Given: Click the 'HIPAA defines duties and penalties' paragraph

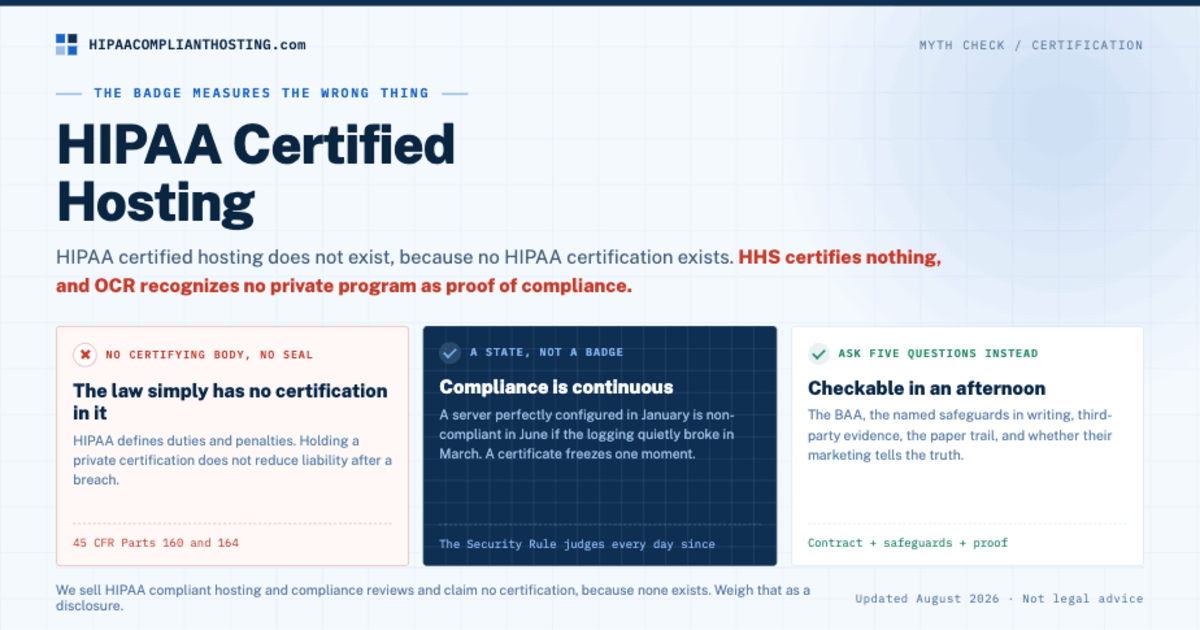Looking at the screenshot, I should (233, 460).
